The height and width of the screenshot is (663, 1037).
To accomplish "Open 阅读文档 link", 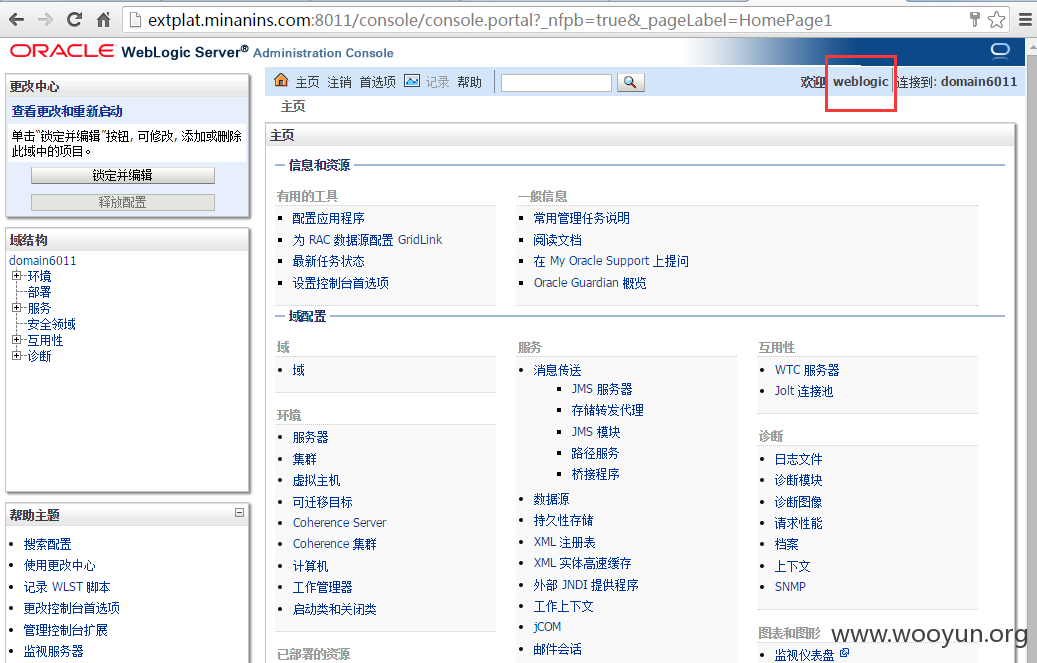I will point(558,240).
